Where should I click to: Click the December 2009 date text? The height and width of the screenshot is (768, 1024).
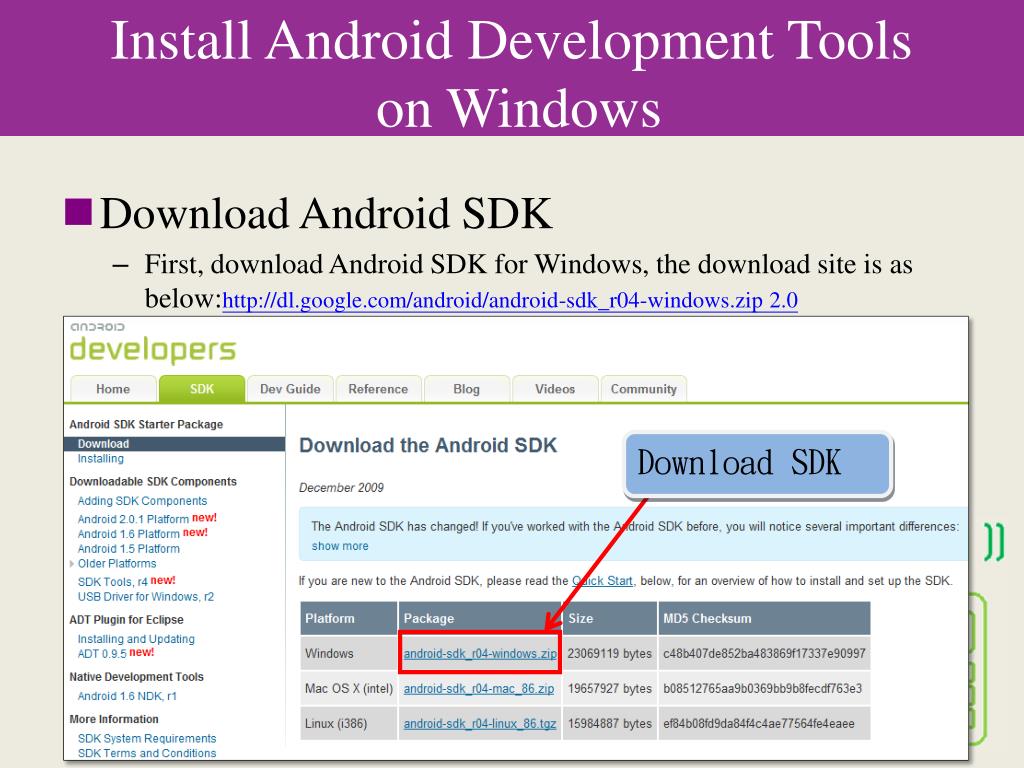(341, 488)
